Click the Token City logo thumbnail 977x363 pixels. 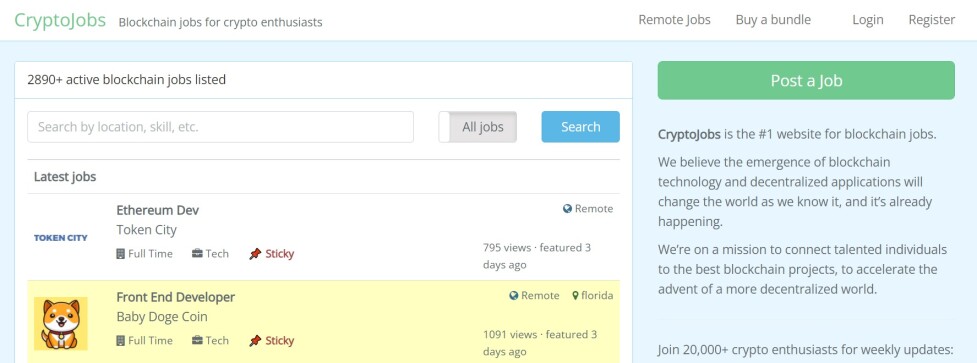(x=60, y=238)
